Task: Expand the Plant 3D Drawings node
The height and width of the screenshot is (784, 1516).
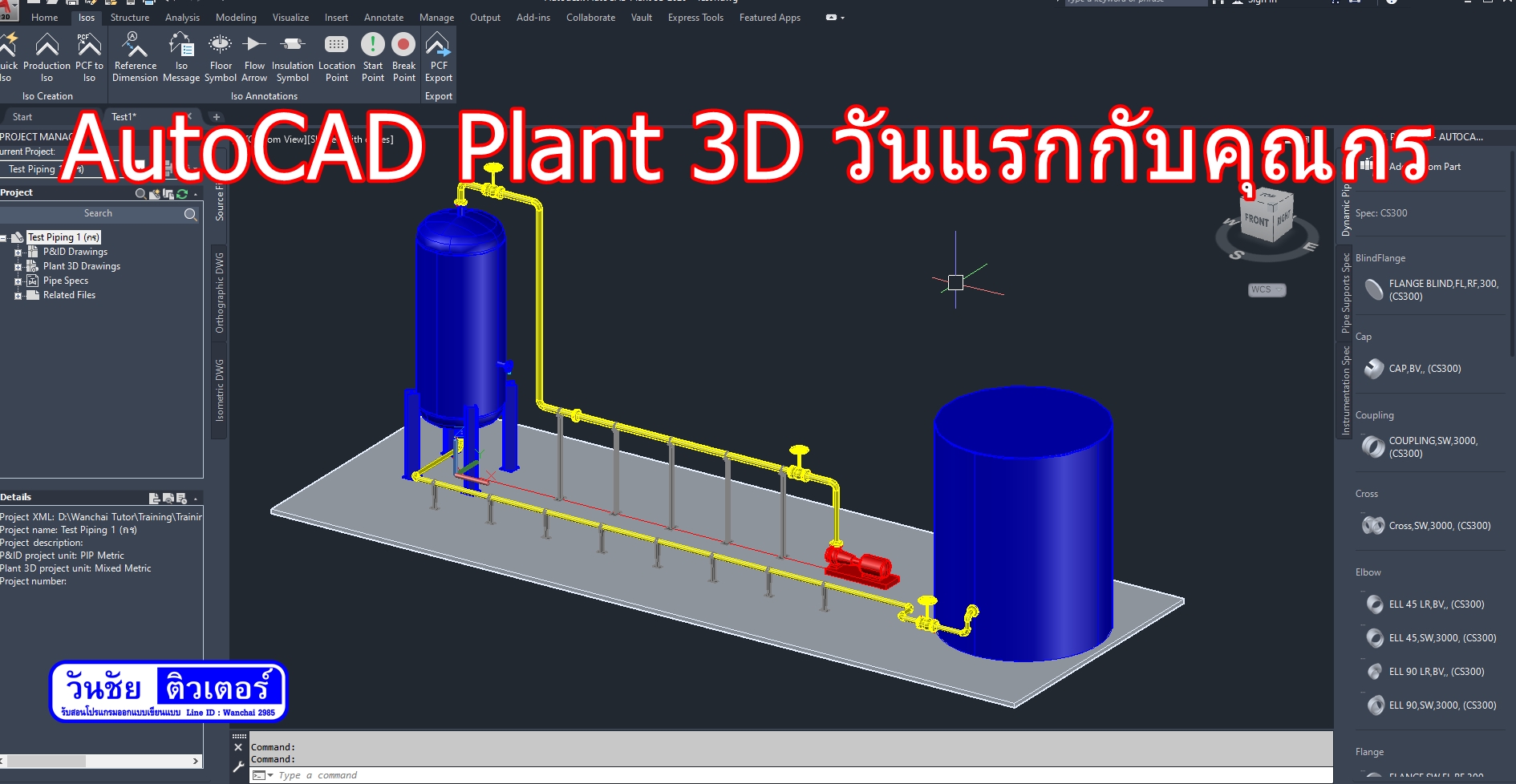Action: (18, 266)
